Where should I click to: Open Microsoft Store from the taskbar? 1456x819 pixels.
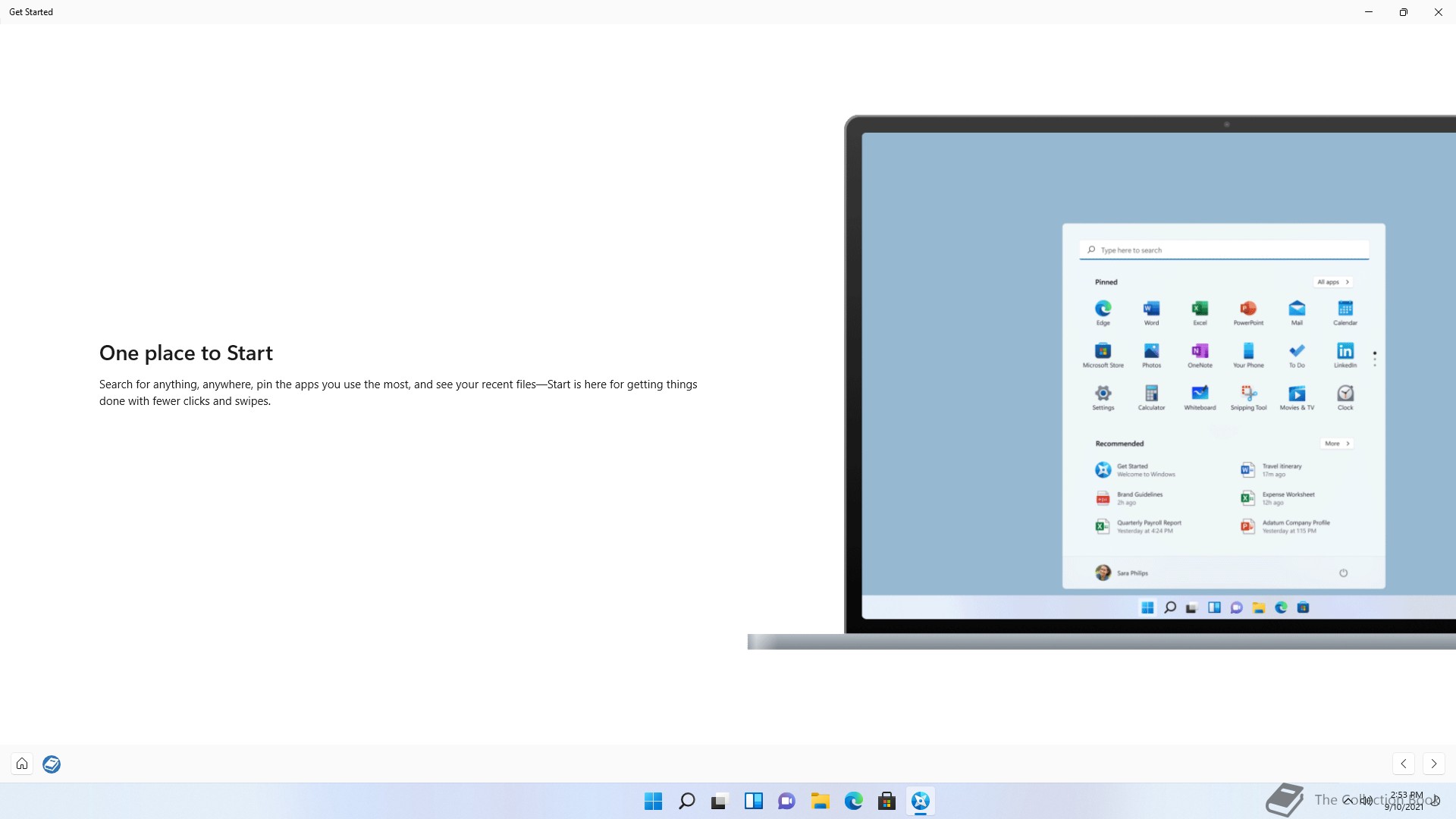[x=886, y=801]
